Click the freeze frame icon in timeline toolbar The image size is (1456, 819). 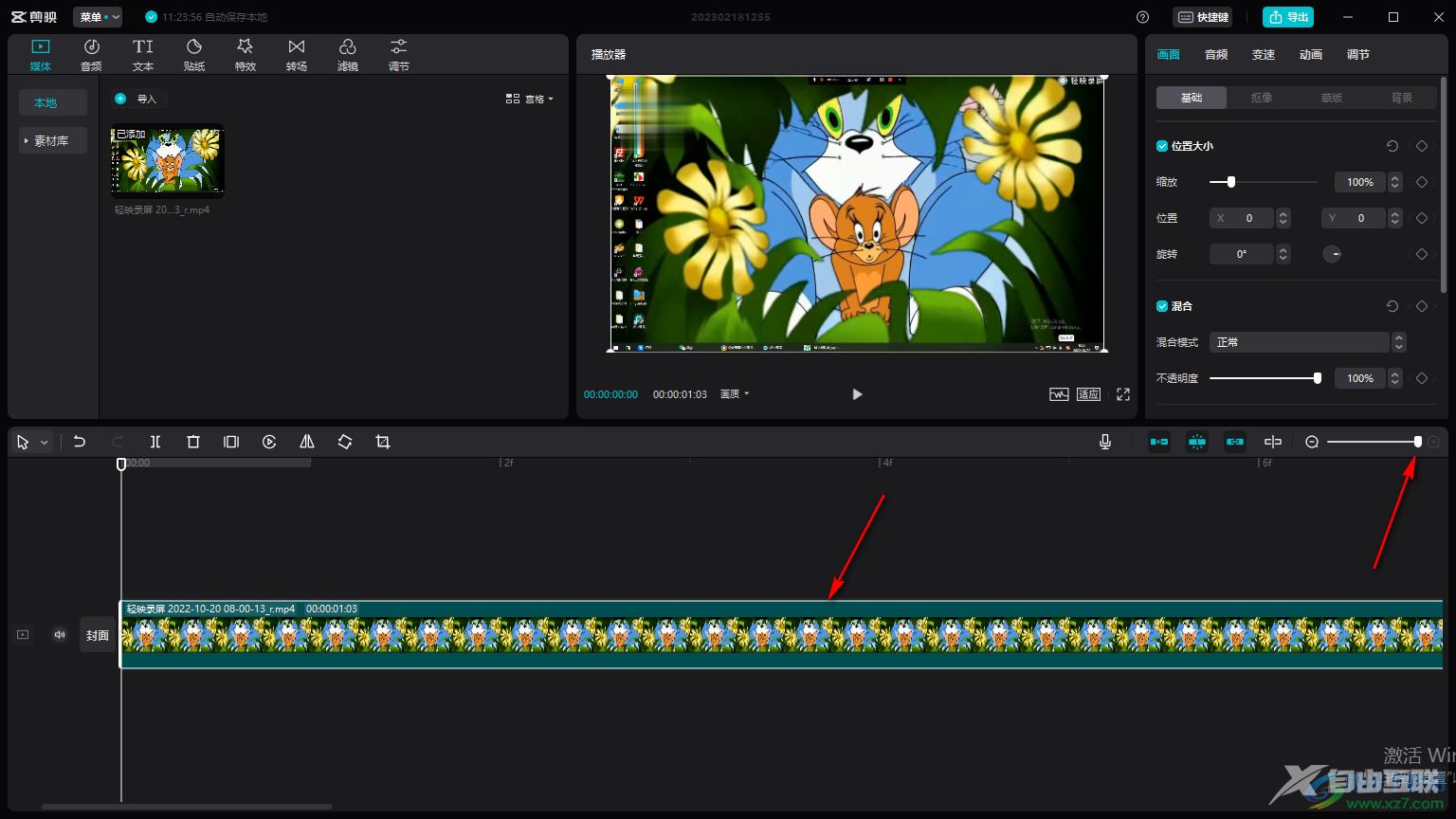pos(231,442)
